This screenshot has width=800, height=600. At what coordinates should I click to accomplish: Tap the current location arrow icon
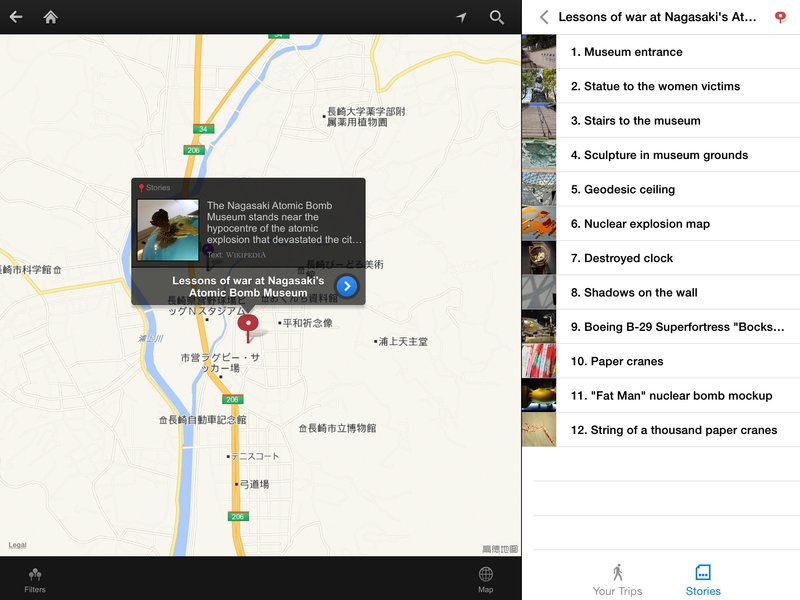[461, 17]
